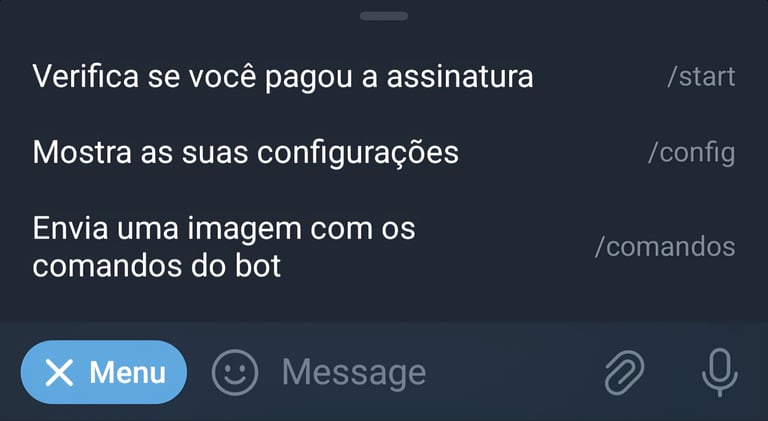The image size is (768, 421).
Task: Tap the /start command label
Action: [x=701, y=77]
